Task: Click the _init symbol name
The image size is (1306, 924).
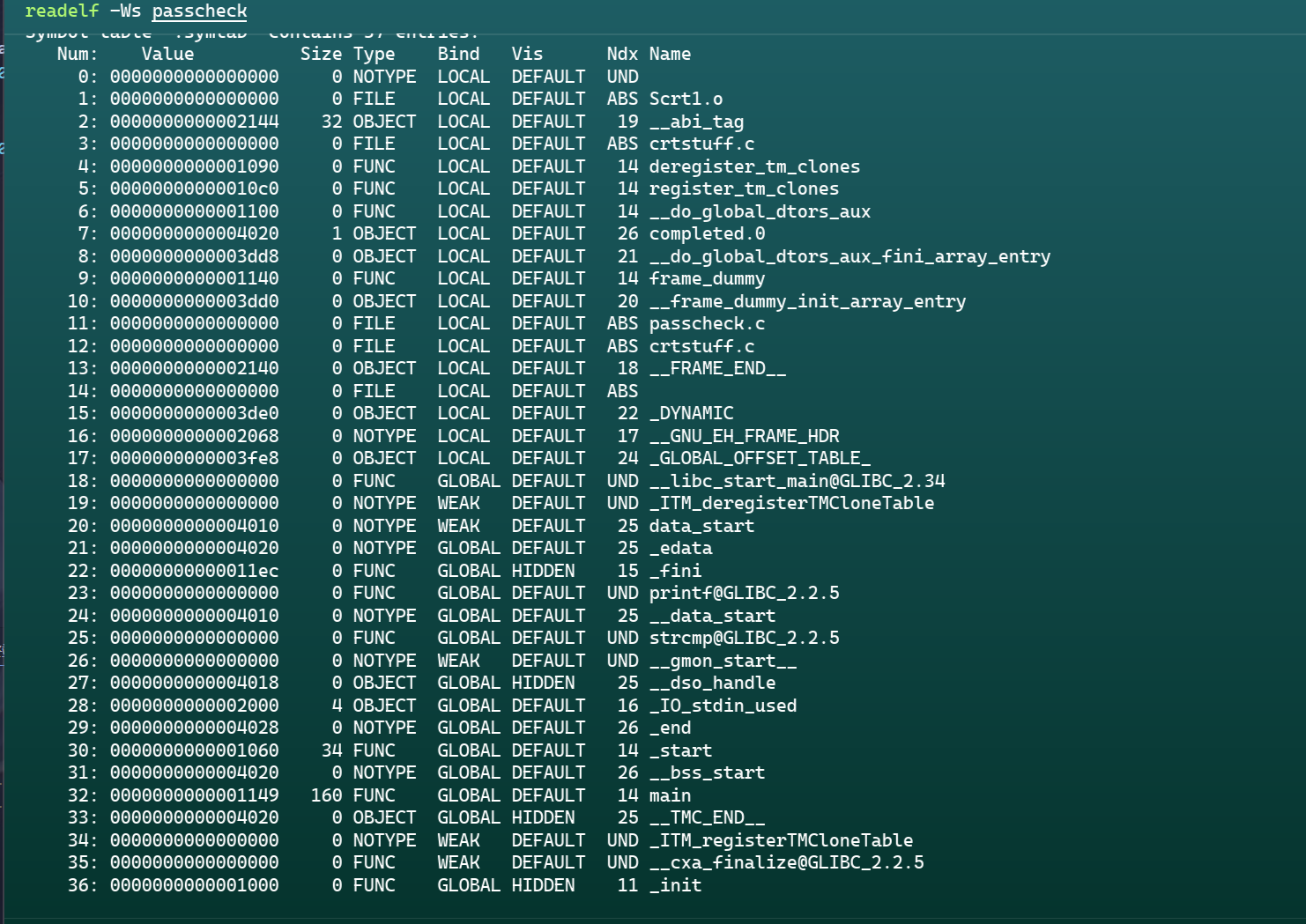Action: tap(675, 886)
